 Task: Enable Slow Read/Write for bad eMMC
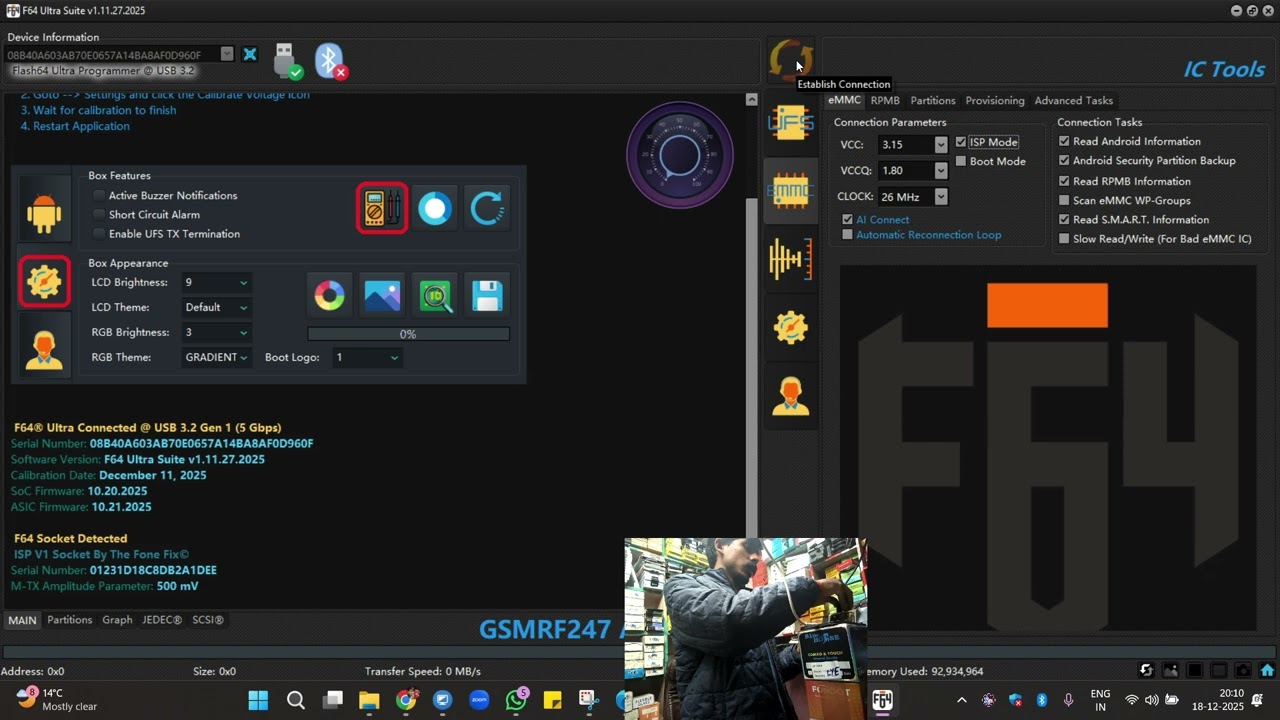coord(1064,239)
